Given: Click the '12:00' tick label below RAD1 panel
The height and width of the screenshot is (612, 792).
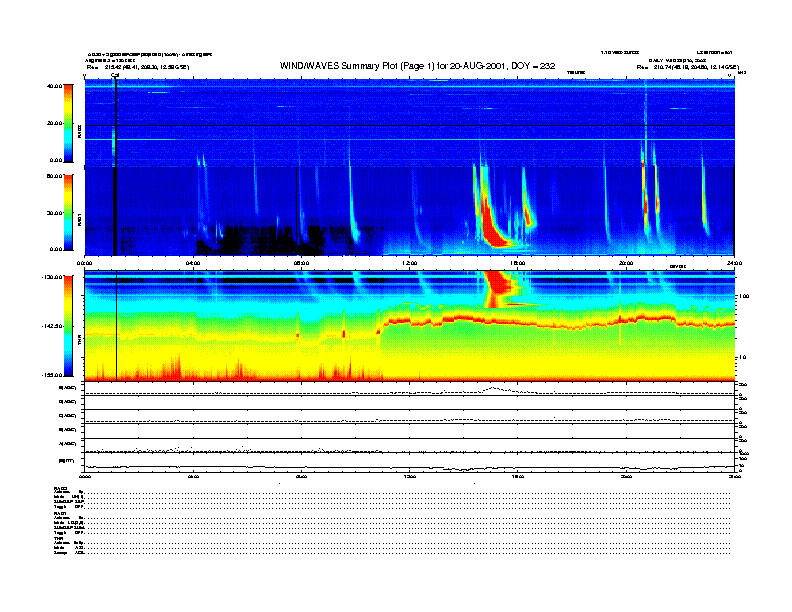Looking at the screenshot, I should (x=410, y=263).
